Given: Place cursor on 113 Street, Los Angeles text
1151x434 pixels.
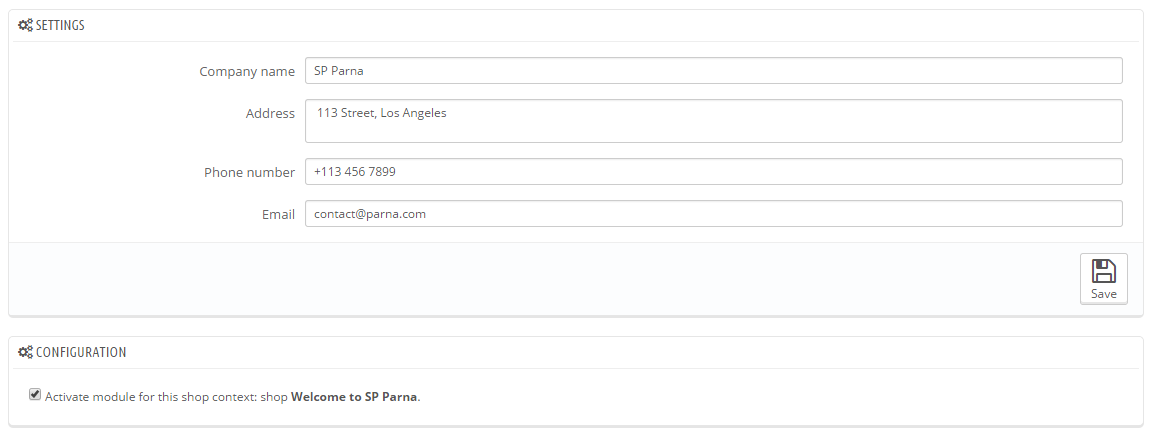Looking at the screenshot, I should click(x=382, y=114).
